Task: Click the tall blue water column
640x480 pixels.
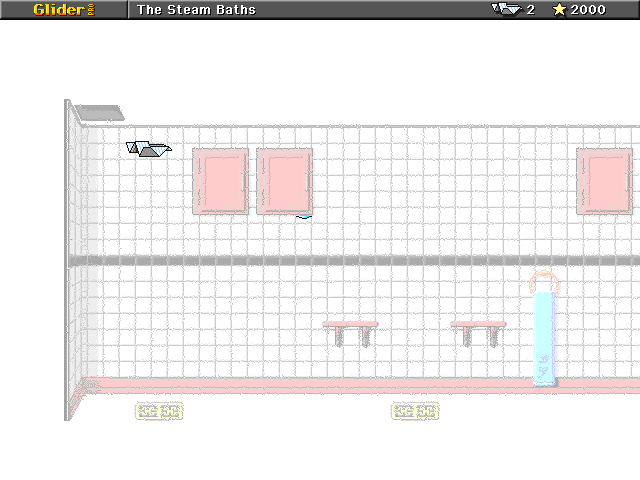Action: click(x=544, y=338)
